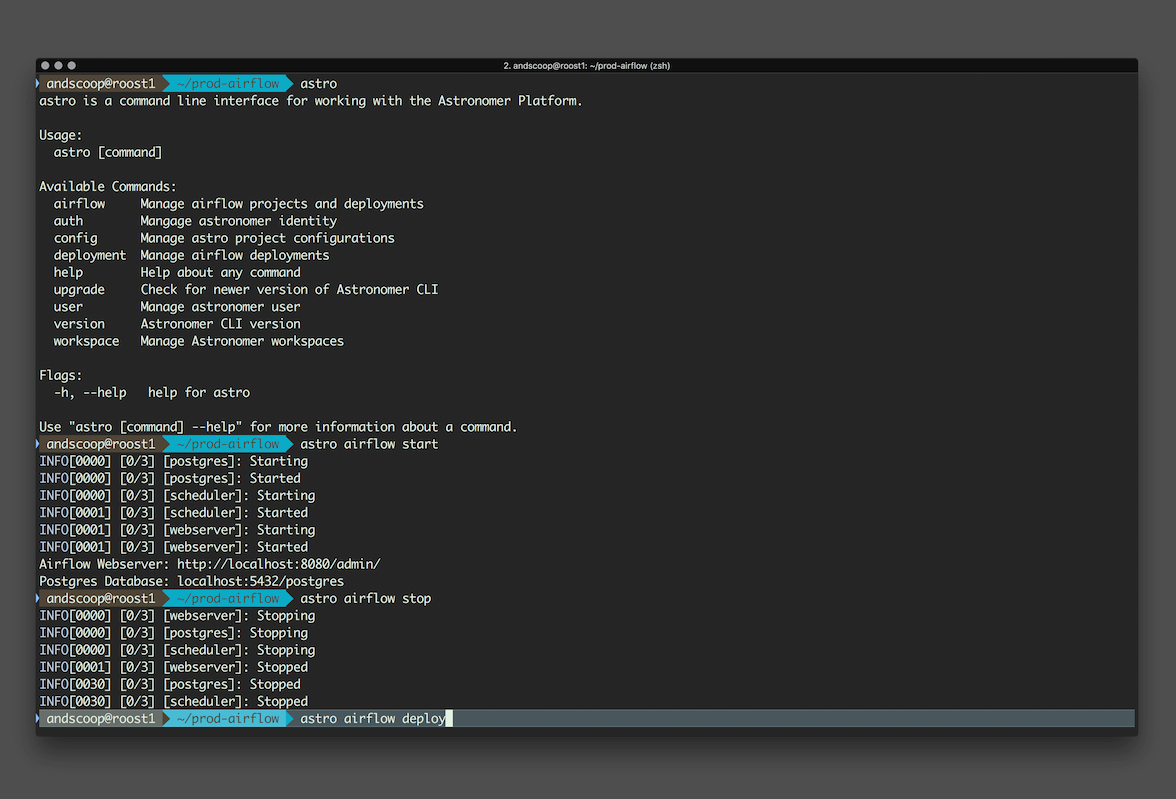Click the maximize window button

point(71,66)
